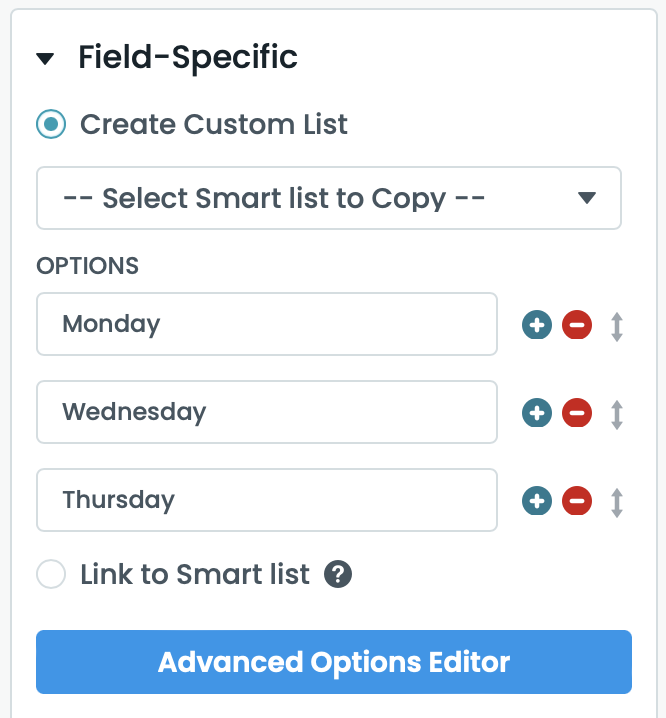666x718 pixels.
Task: Delete the Thursday option
Action: [x=577, y=501]
